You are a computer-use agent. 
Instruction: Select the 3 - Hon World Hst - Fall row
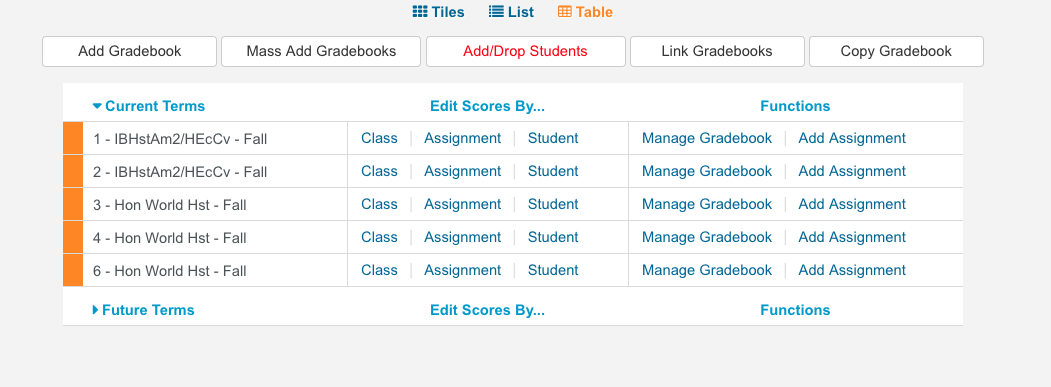(513, 205)
